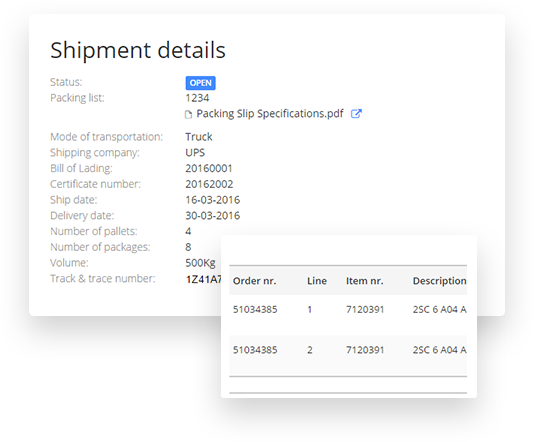
Task: Click the document file icon before Packing Slip
Action: pyautogui.click(x=188, y=115)
